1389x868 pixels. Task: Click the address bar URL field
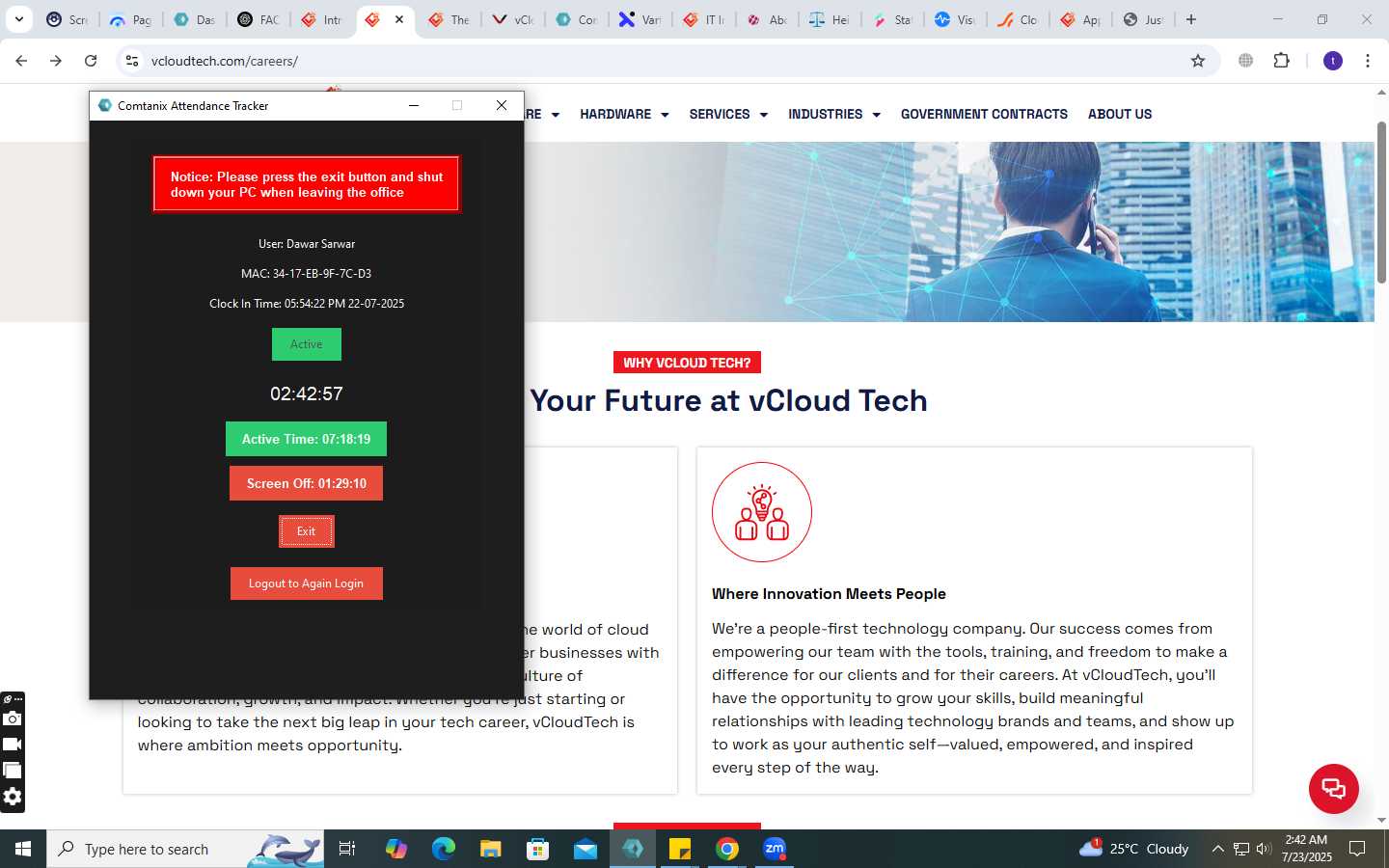pos(666,61)
